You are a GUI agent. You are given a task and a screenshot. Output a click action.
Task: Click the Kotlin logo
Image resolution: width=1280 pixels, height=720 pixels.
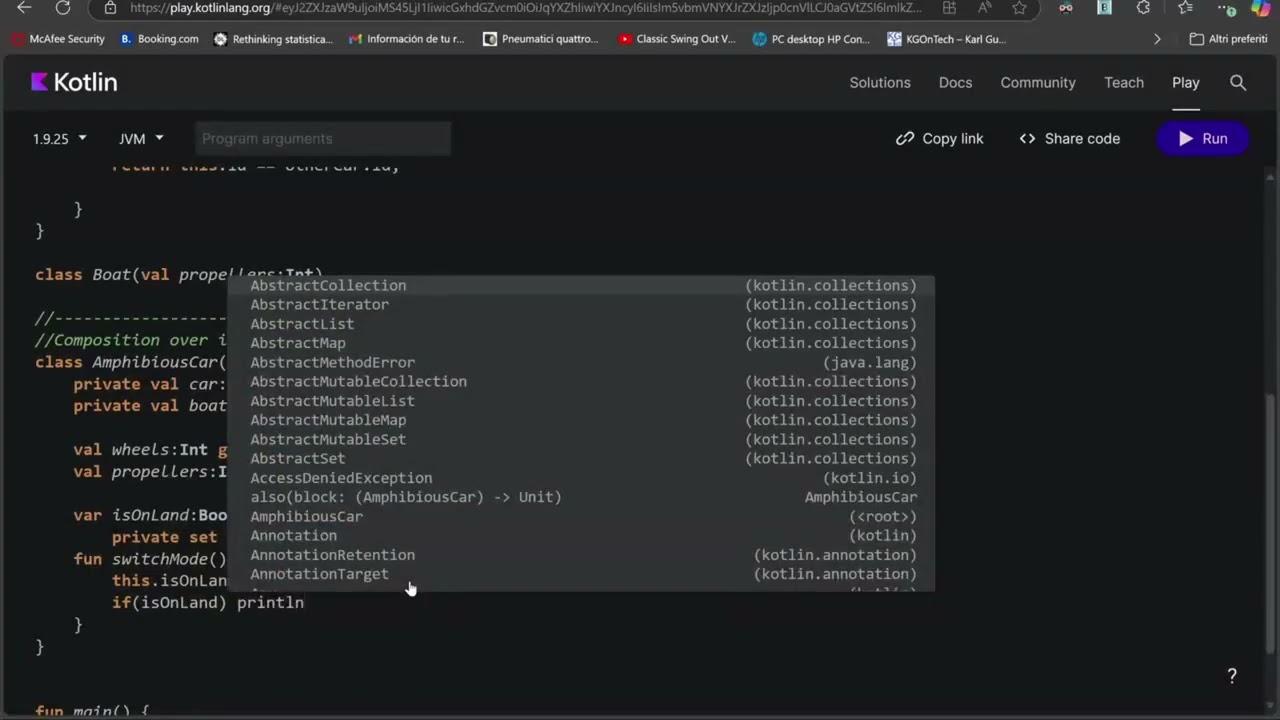coord(74,83)
